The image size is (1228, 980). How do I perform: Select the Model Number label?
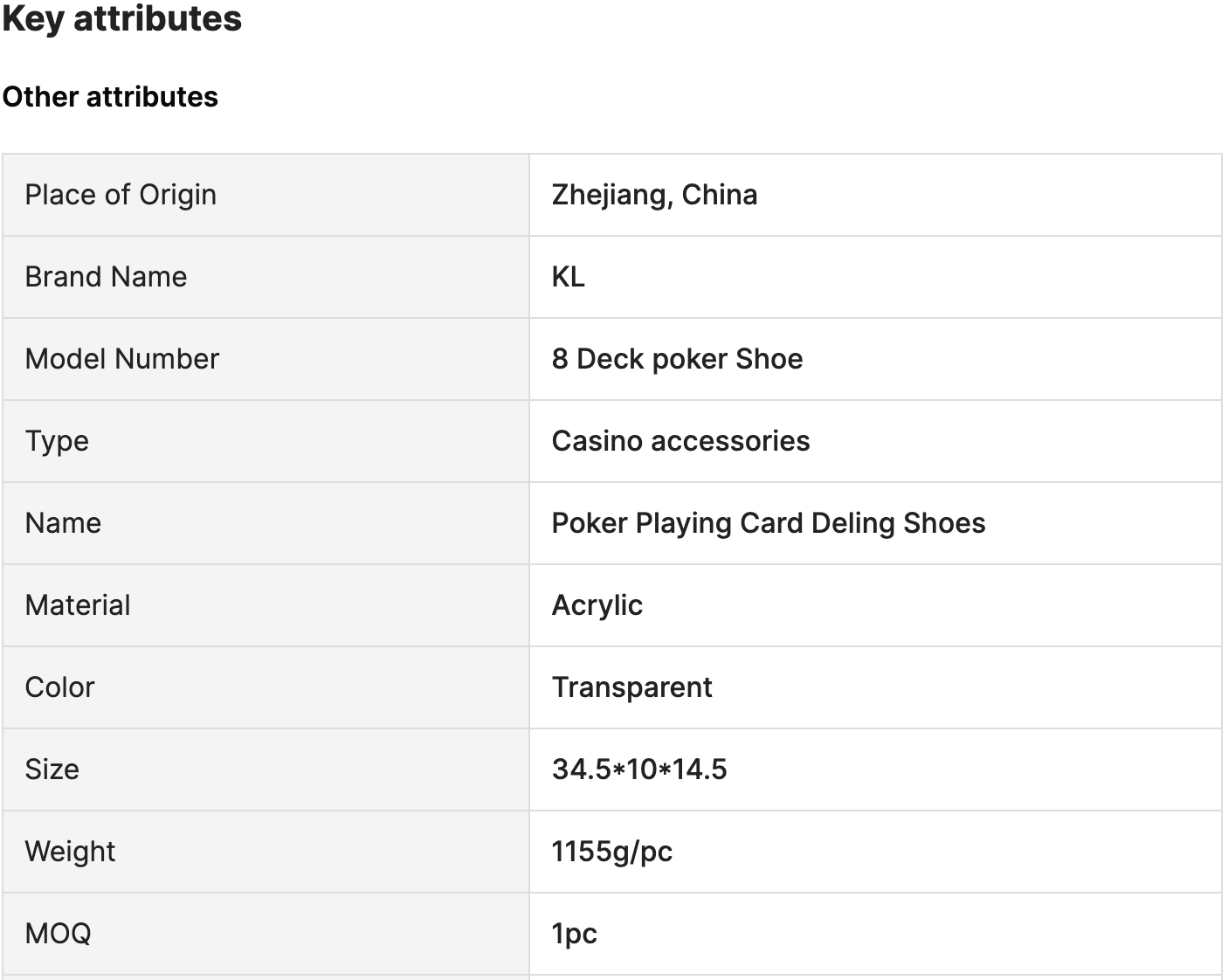tap(121, 359)
